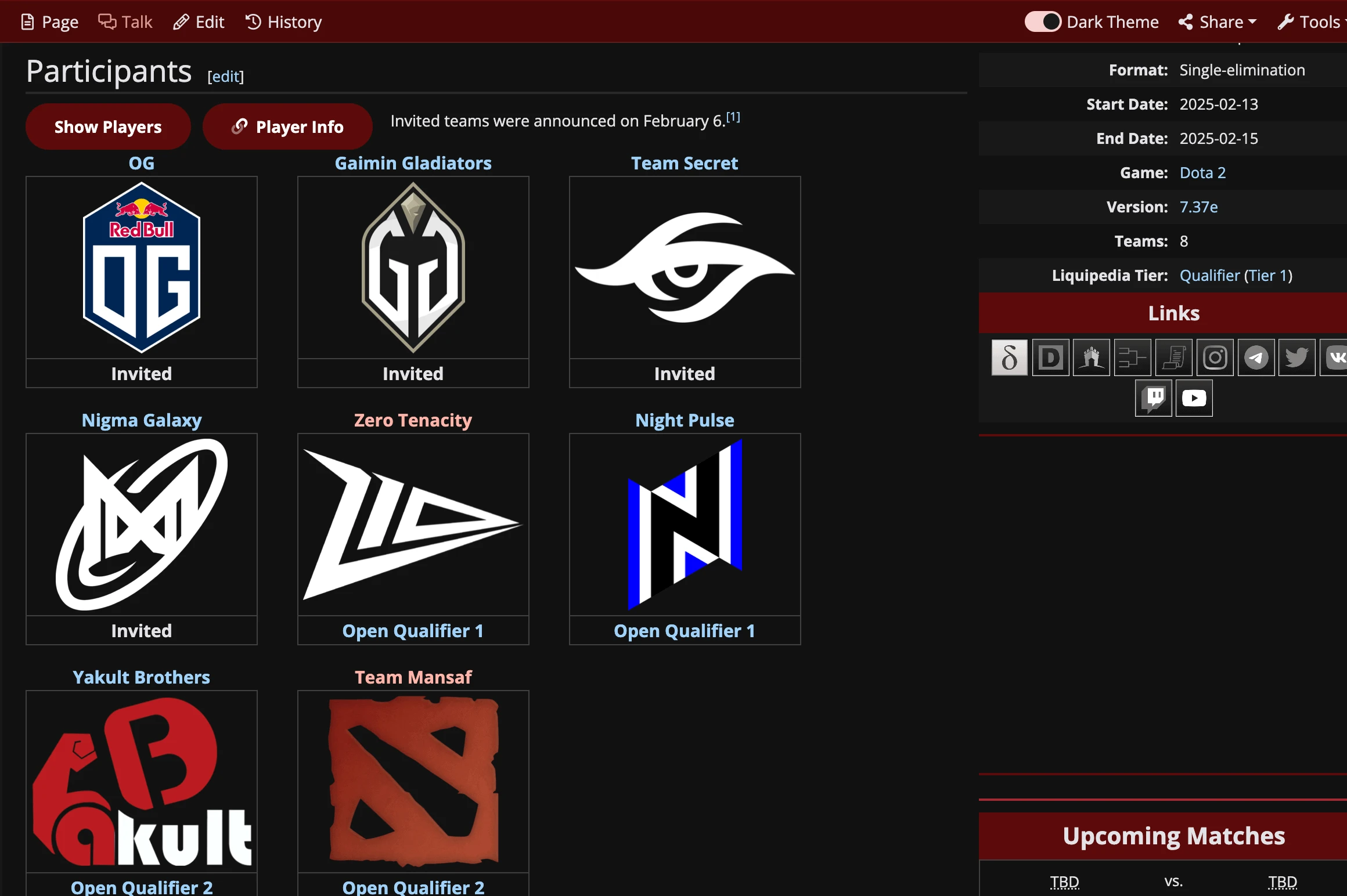1347x896 pixels.
Task: Click the Datdota D link icon
Action: pyautogui.click(x=1051, y=357)
